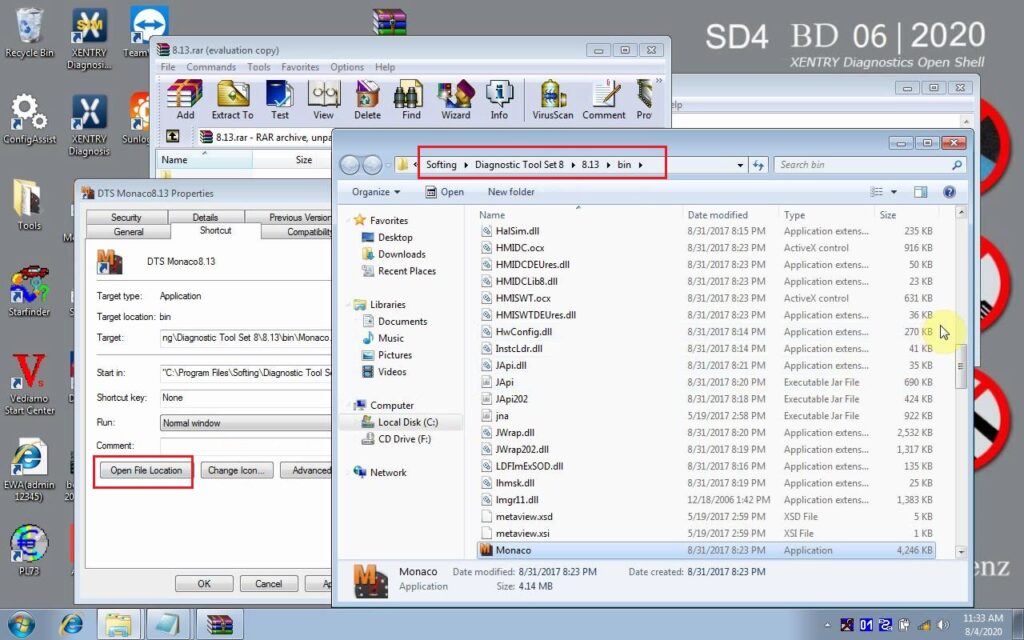Switch to the Security tab
This screenshot has width=1024, height=640.
click(126, 217)
